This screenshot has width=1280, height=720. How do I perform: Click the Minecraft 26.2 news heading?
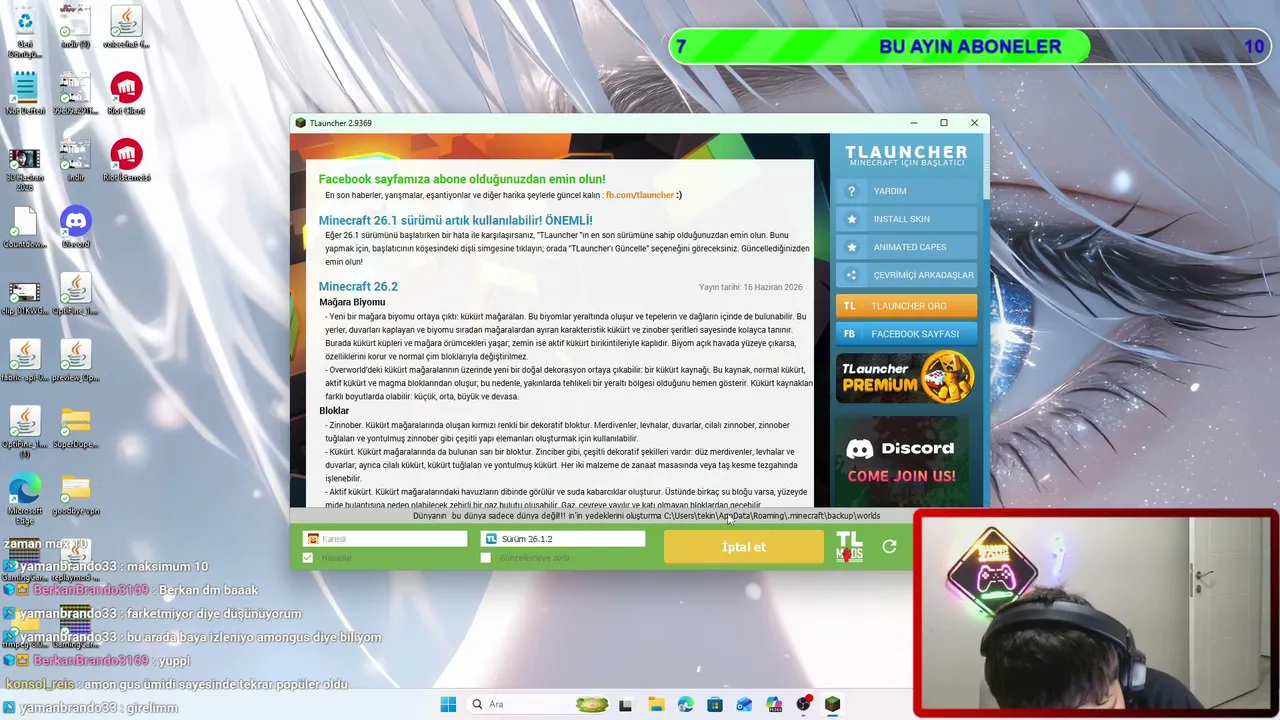(358, 287)
